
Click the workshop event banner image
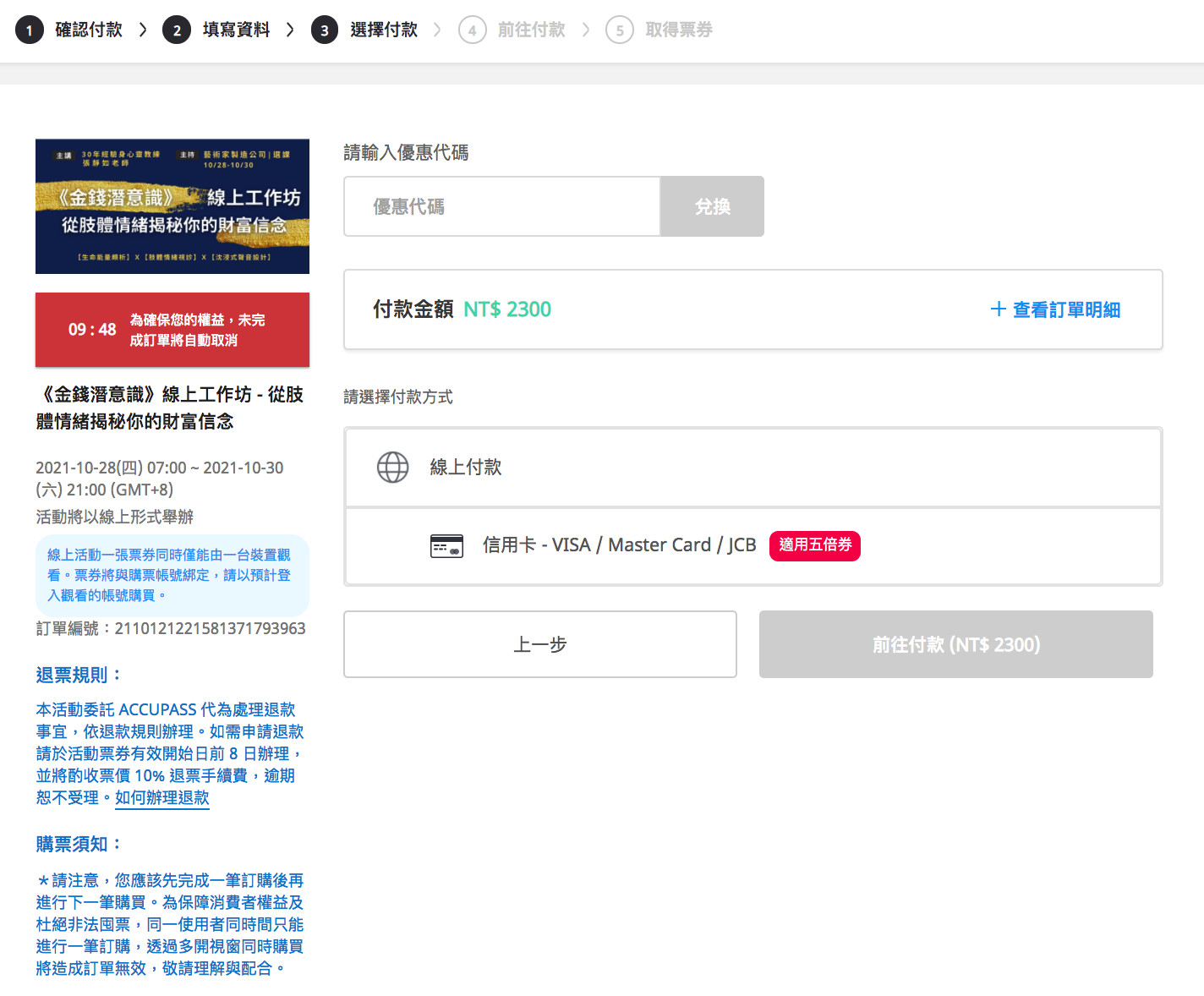tap(172, 206)
